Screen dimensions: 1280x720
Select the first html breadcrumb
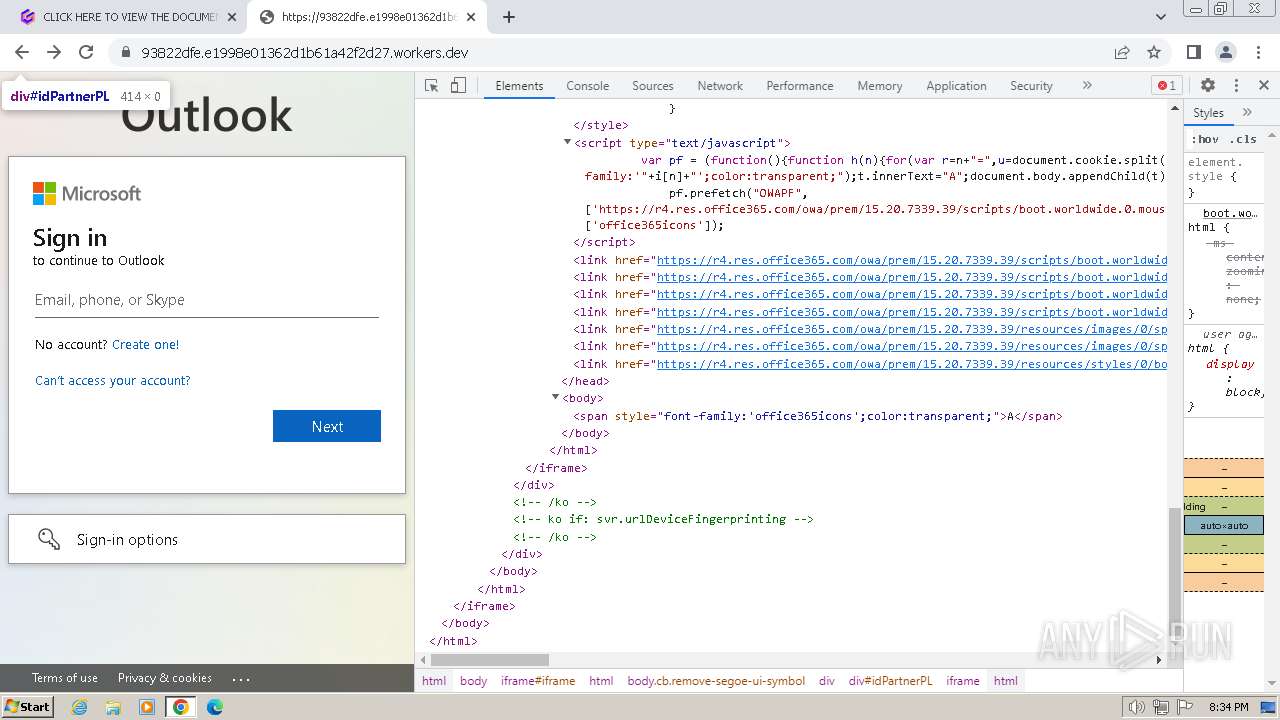coord(434,681)
